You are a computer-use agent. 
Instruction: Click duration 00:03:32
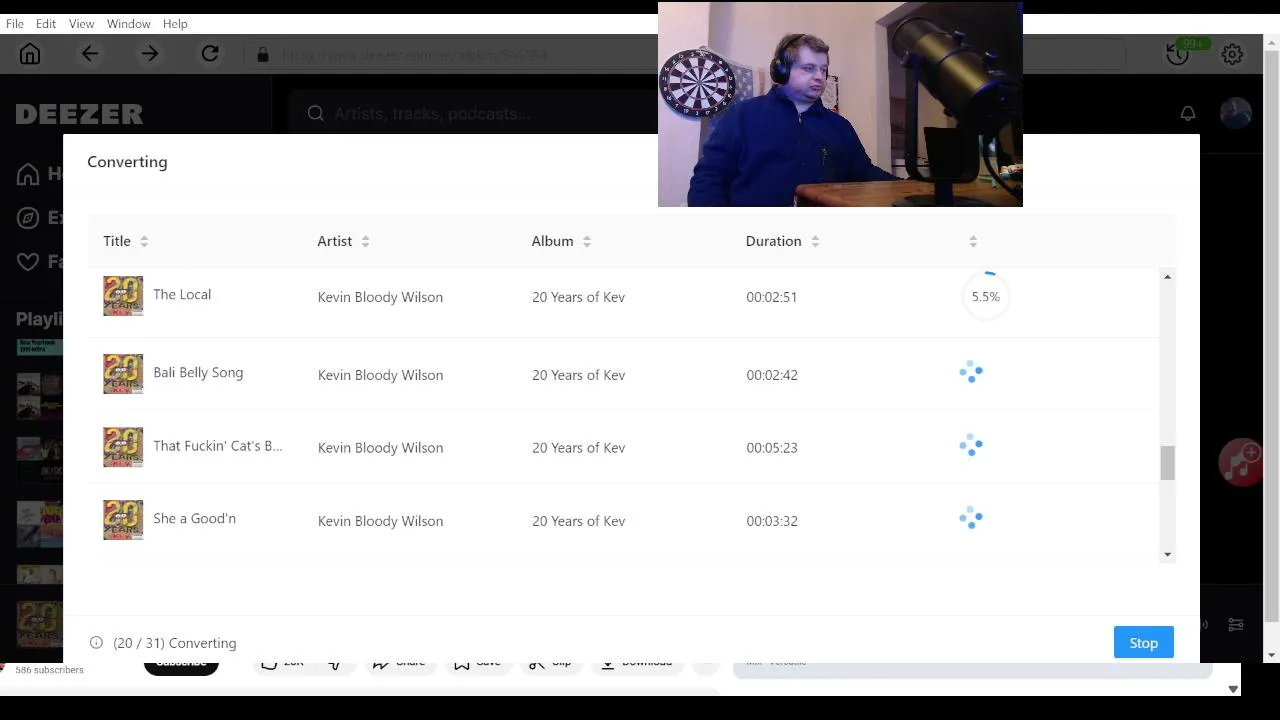(772, 521)
